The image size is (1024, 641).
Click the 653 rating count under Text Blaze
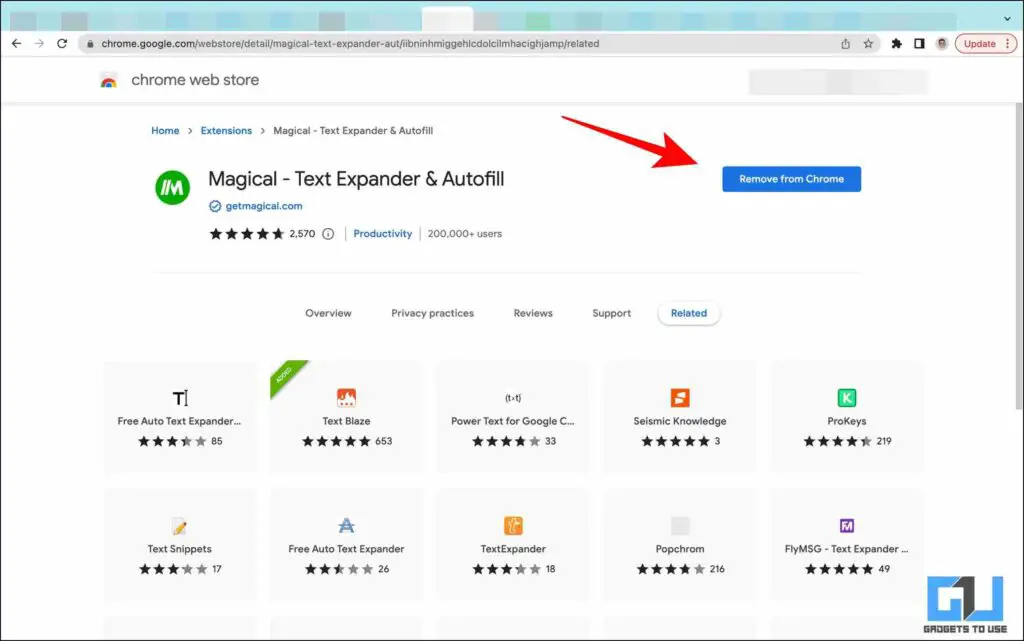click(x=383, y=441)
